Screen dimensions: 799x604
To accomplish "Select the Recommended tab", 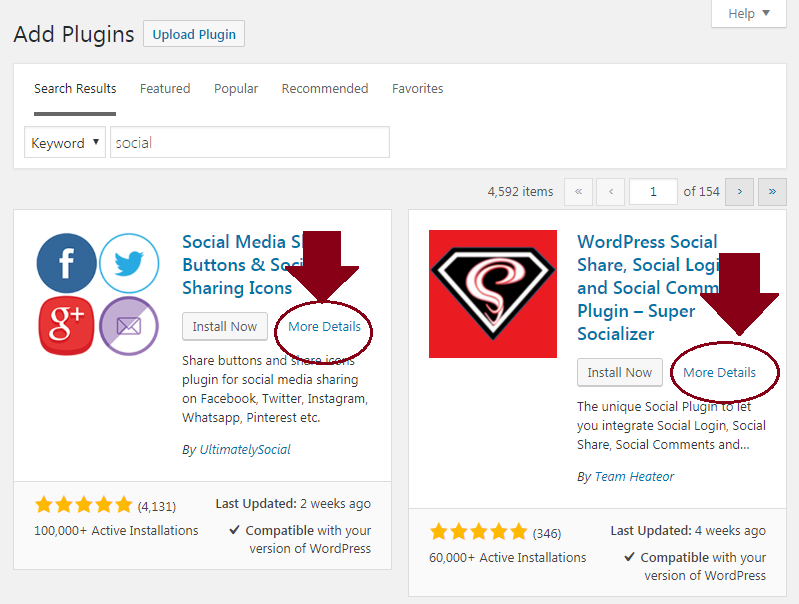I will [x=325, y=89].
